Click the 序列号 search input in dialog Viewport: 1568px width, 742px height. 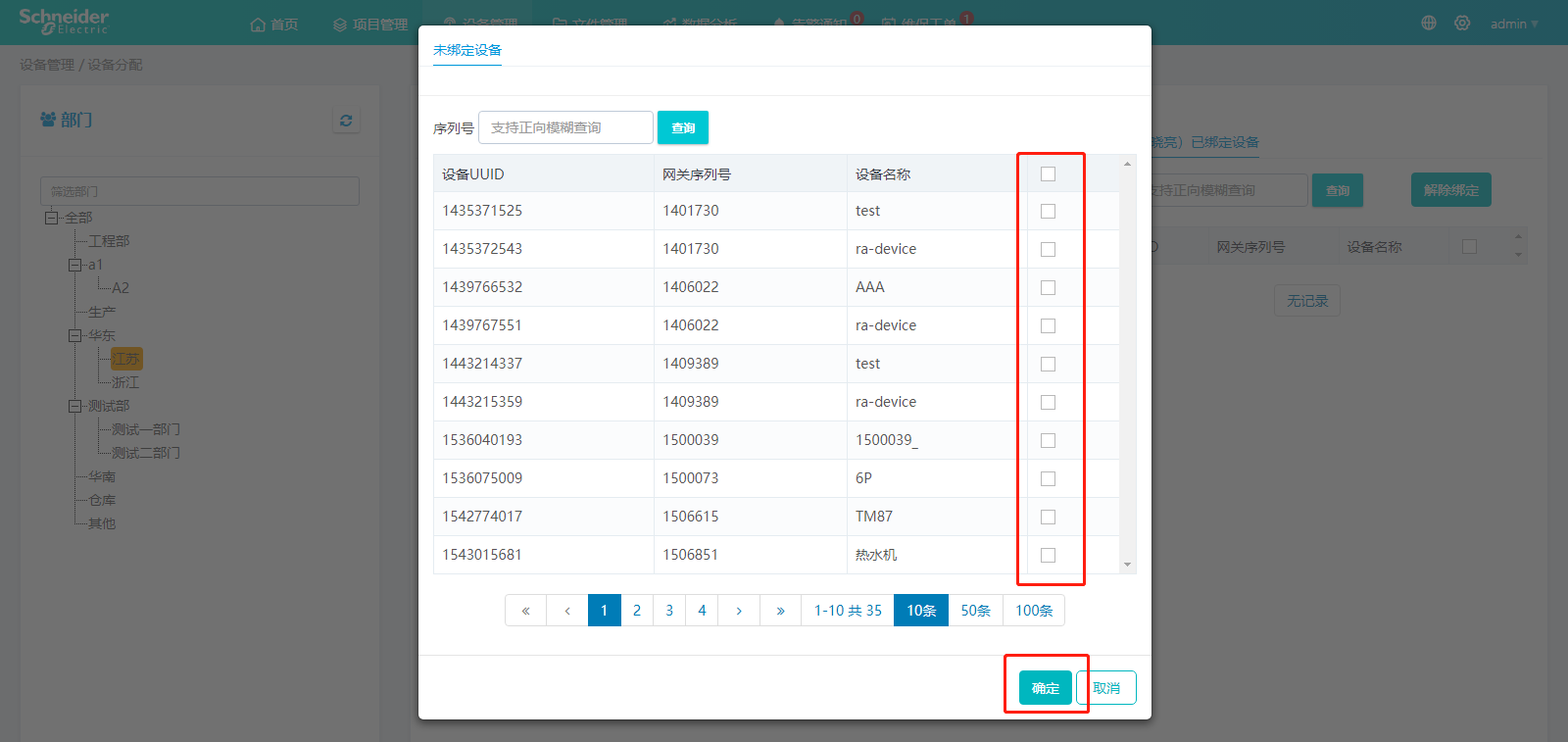(565, 127)
